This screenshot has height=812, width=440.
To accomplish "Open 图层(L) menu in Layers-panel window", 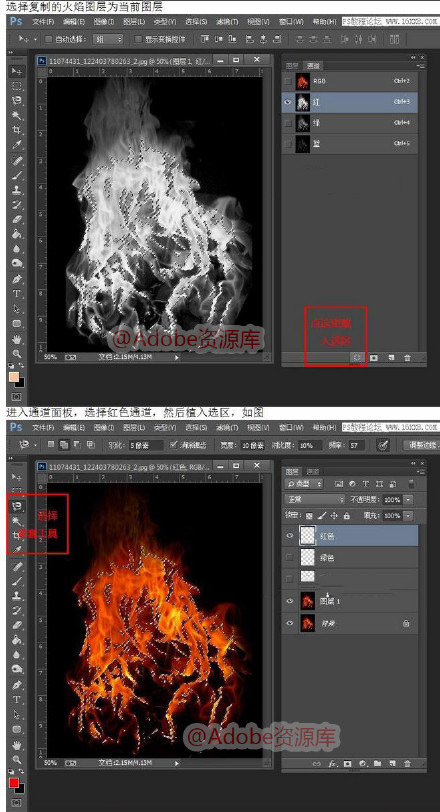I will [x=134, y=428].
